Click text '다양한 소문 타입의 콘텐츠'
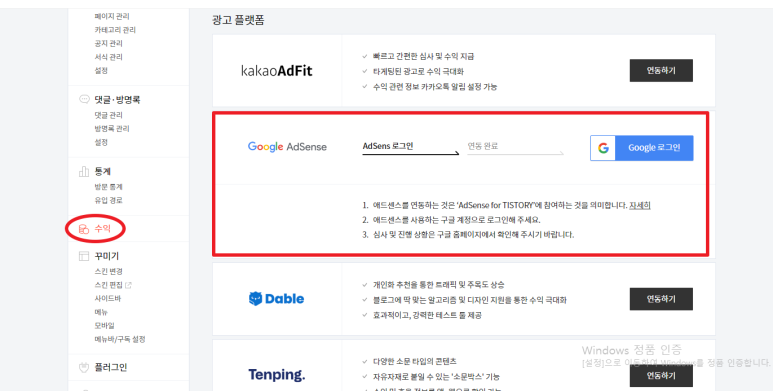The height and width of the screenshot is (391, 773). coord(415,361)
